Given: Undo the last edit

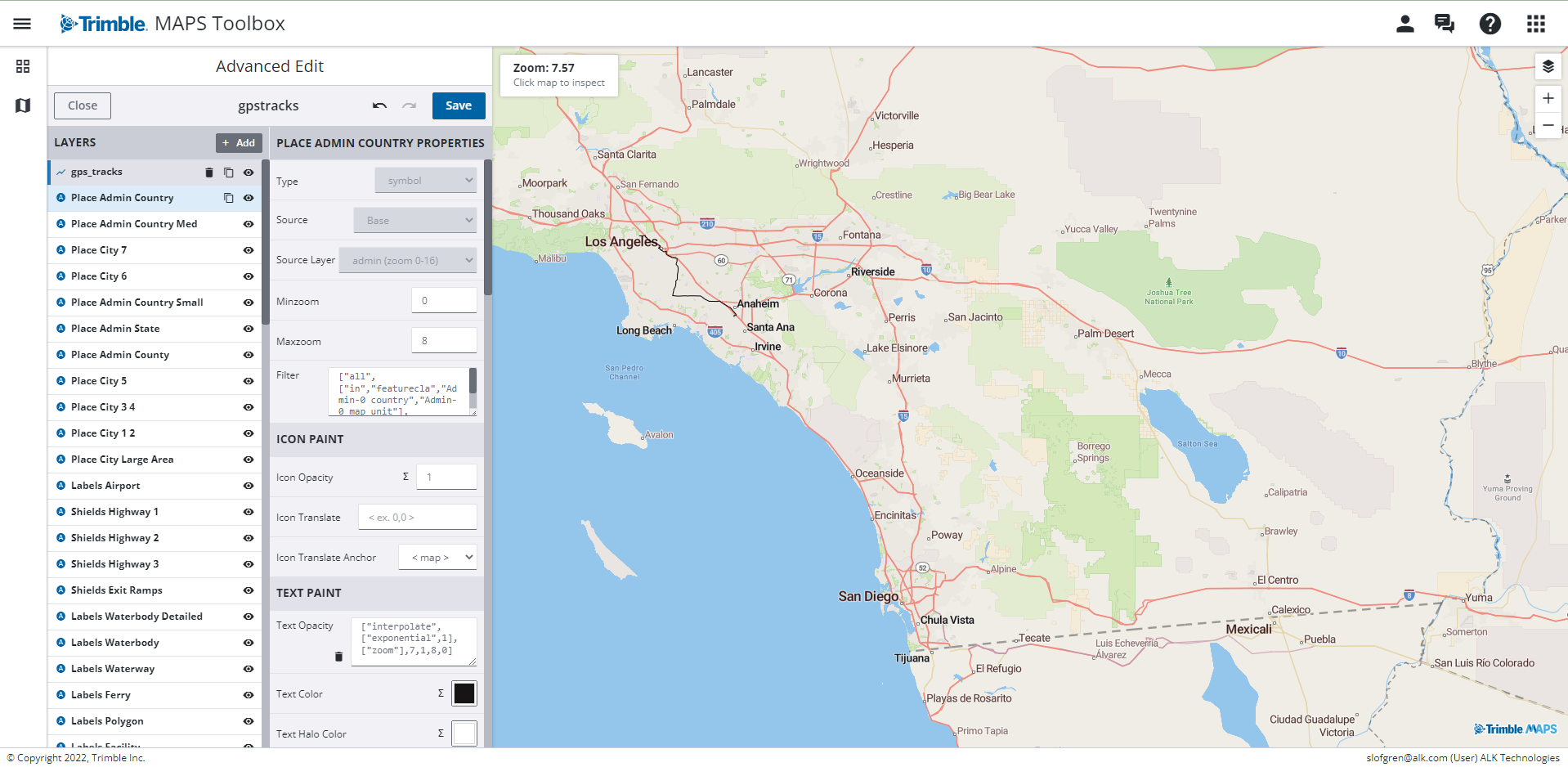Looking at the screenshot, I should coord(379,105).
